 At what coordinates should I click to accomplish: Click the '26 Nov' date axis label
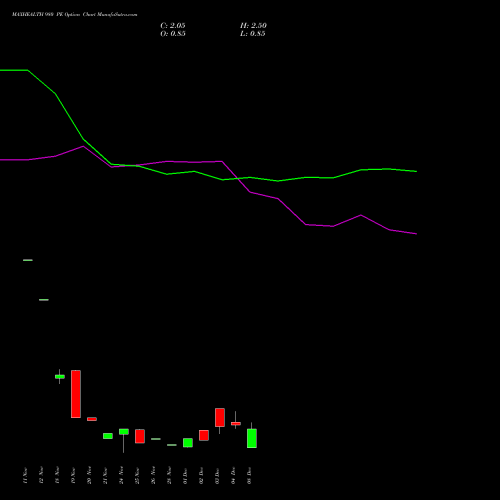tap(153, 475)
